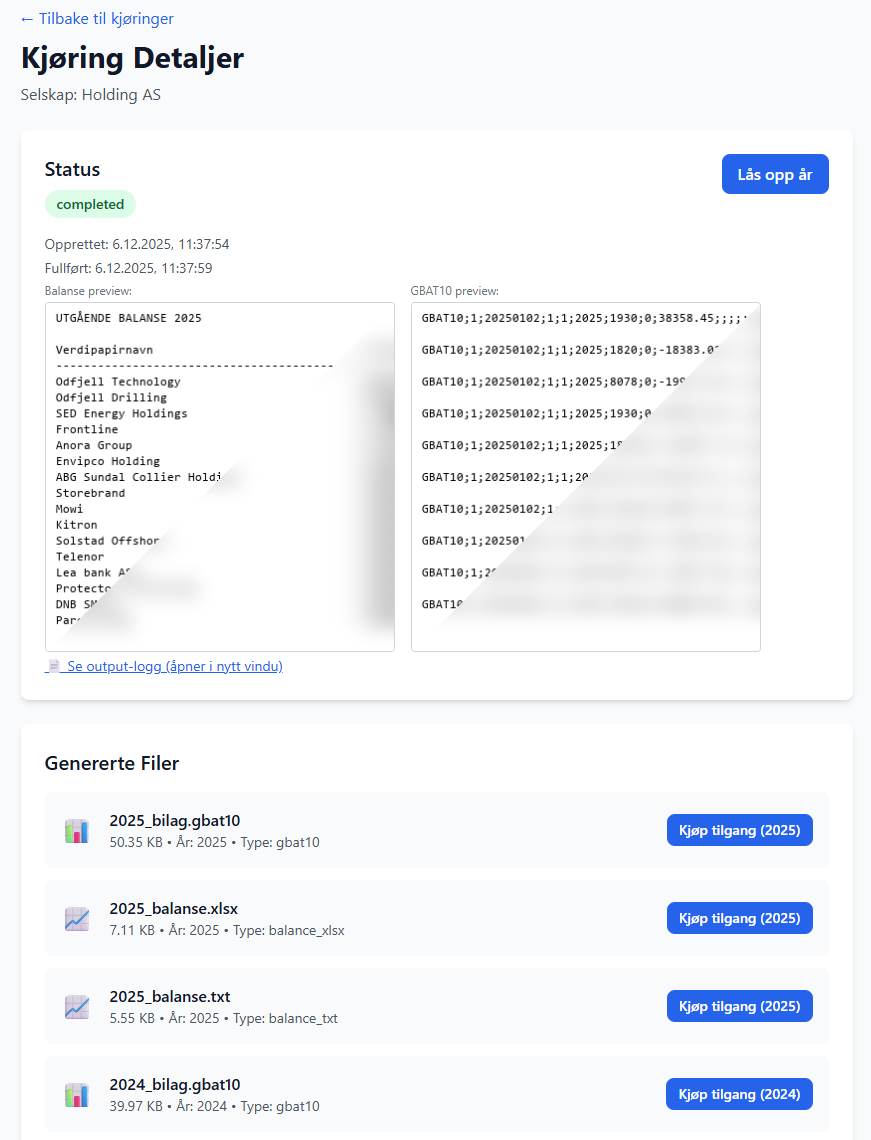Buy access for 2025_bilag.gbat10 file
The width and height of the screenshot is (871, 1140).
click(739, 830)
